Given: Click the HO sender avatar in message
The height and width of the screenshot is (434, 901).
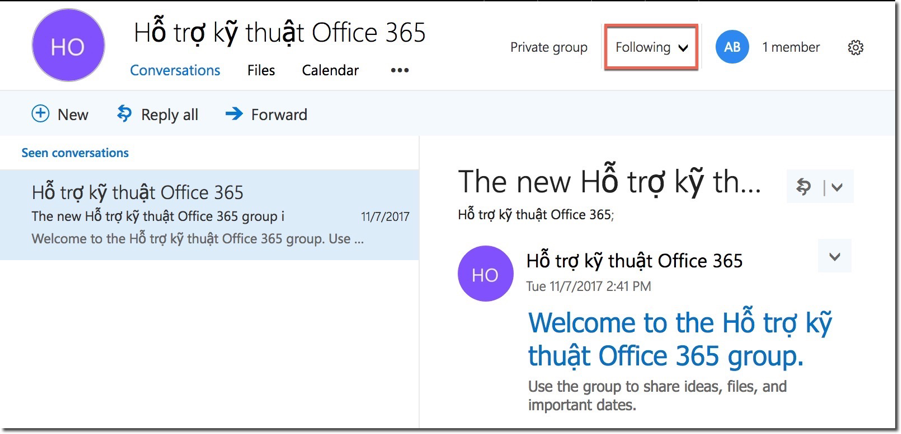Looking at the screenshot, I should [x=485, y=273].
